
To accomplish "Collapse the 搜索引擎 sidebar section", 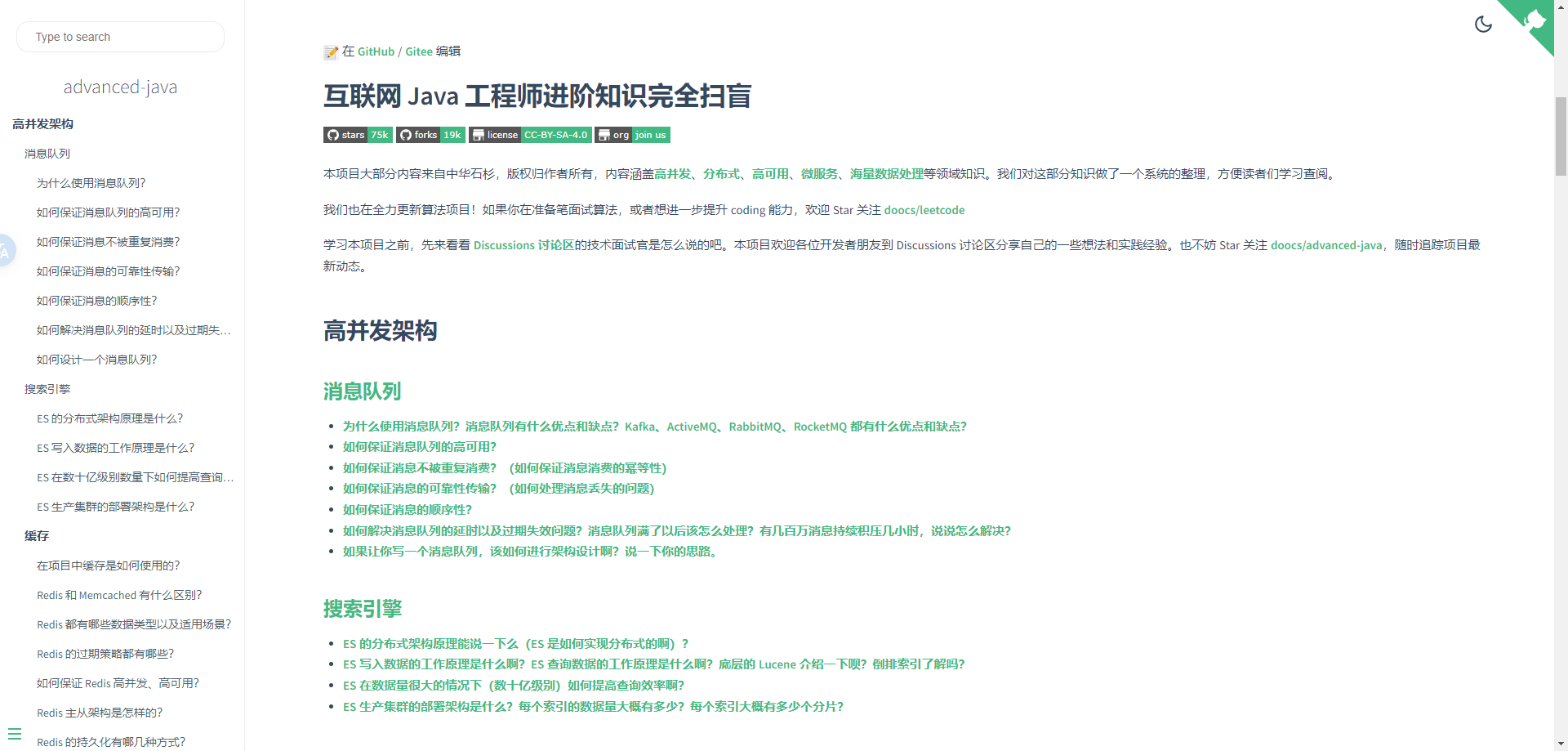I will coord(47,389).
